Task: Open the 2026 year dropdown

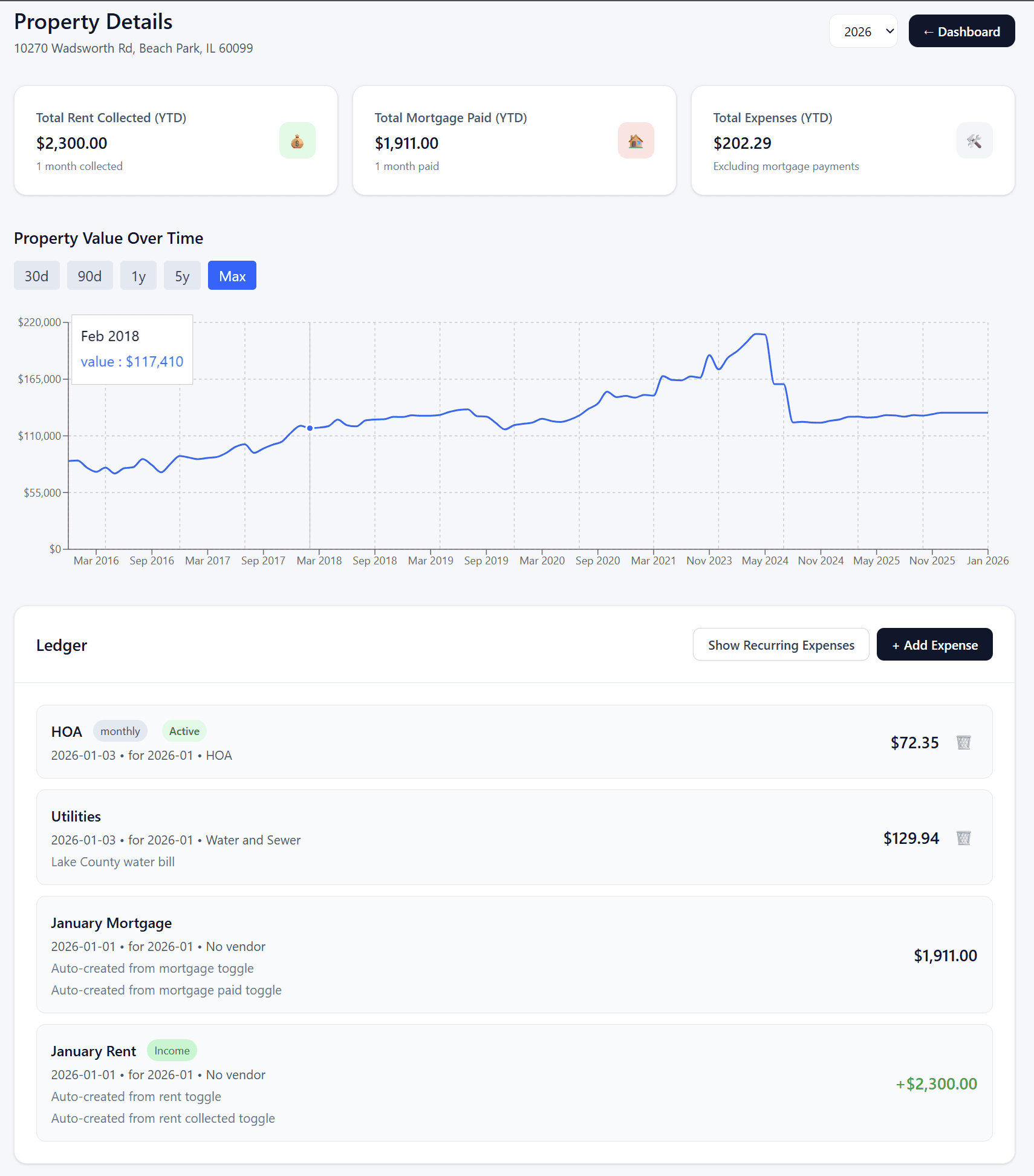Action: (863, 31)
